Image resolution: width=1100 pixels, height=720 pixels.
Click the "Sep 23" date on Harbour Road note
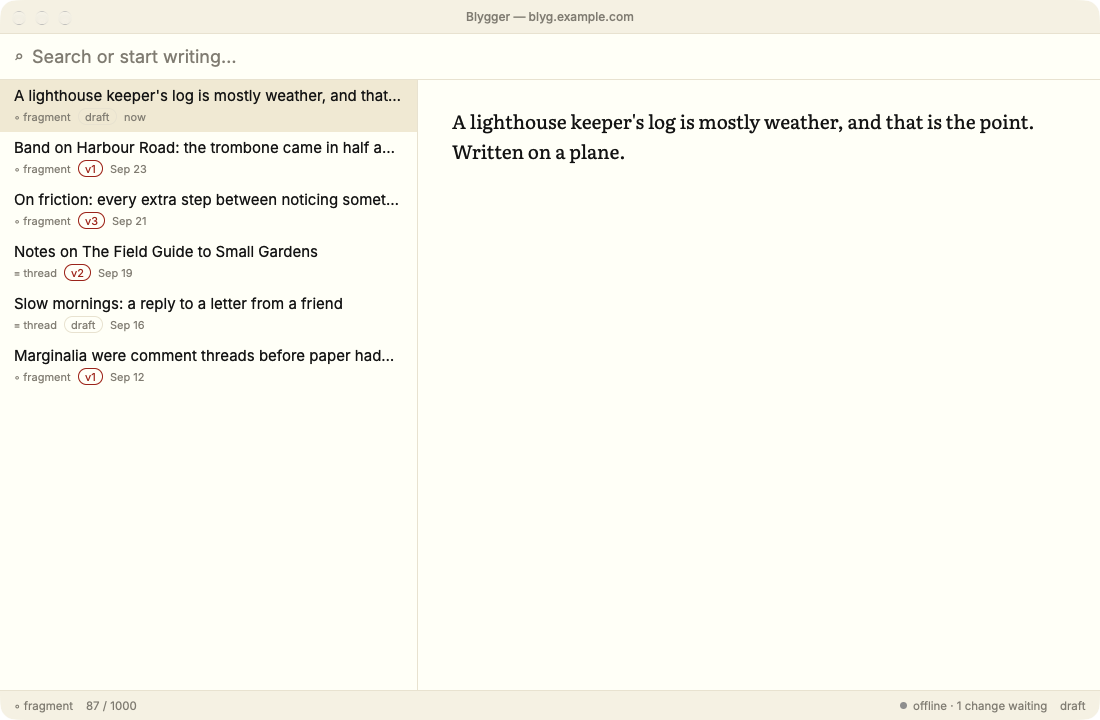pyautogui.click(x=128, y=169)
